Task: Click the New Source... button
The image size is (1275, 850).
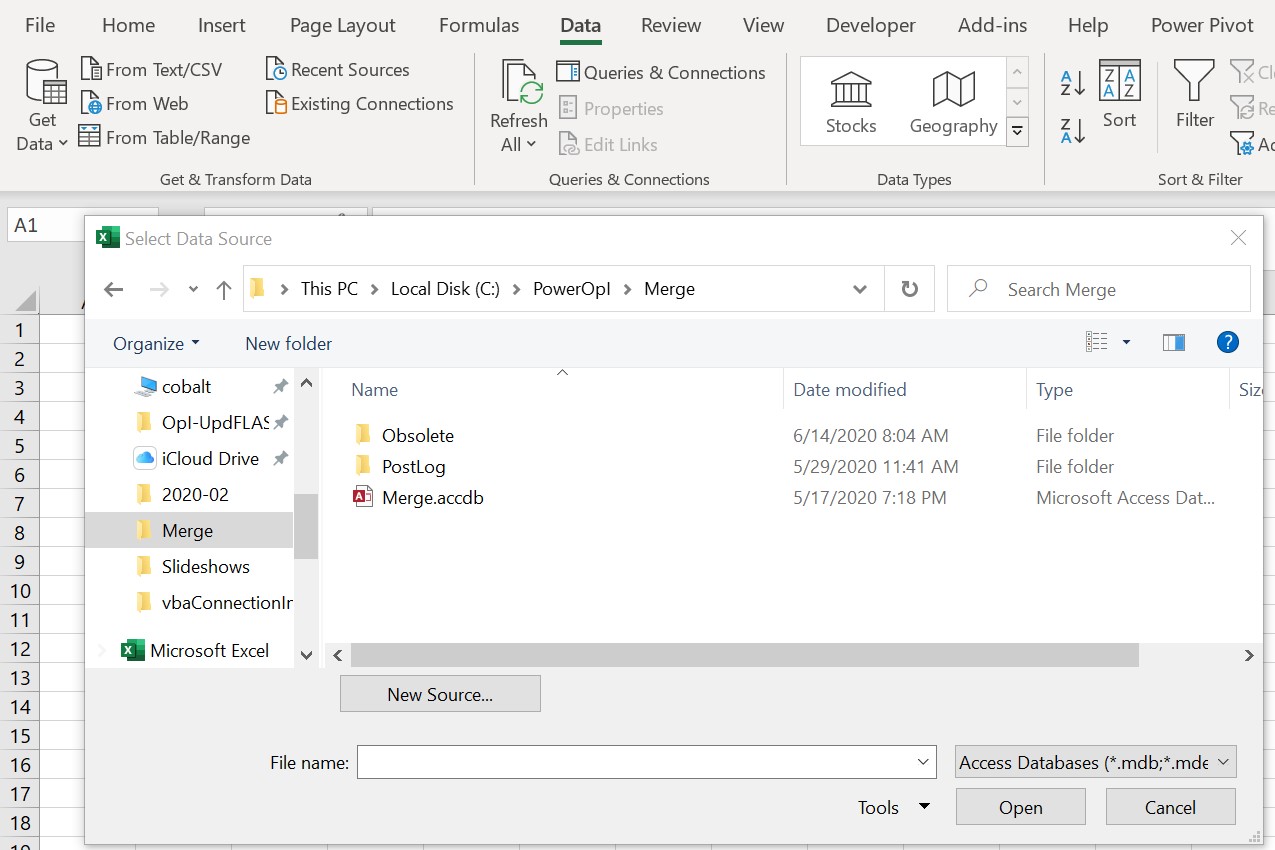Action: 440,694
